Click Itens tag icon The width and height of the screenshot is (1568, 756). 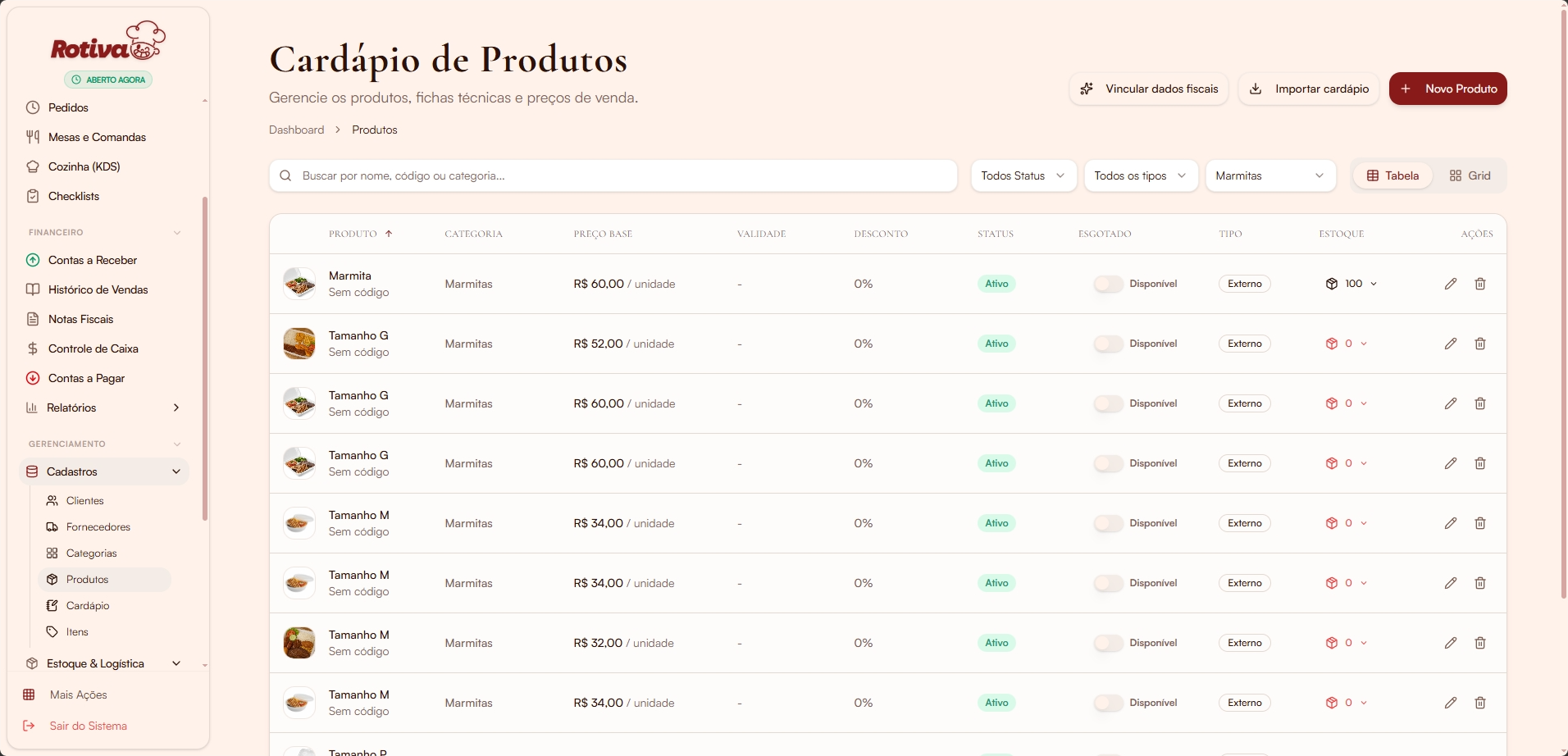tap(52, 631)
